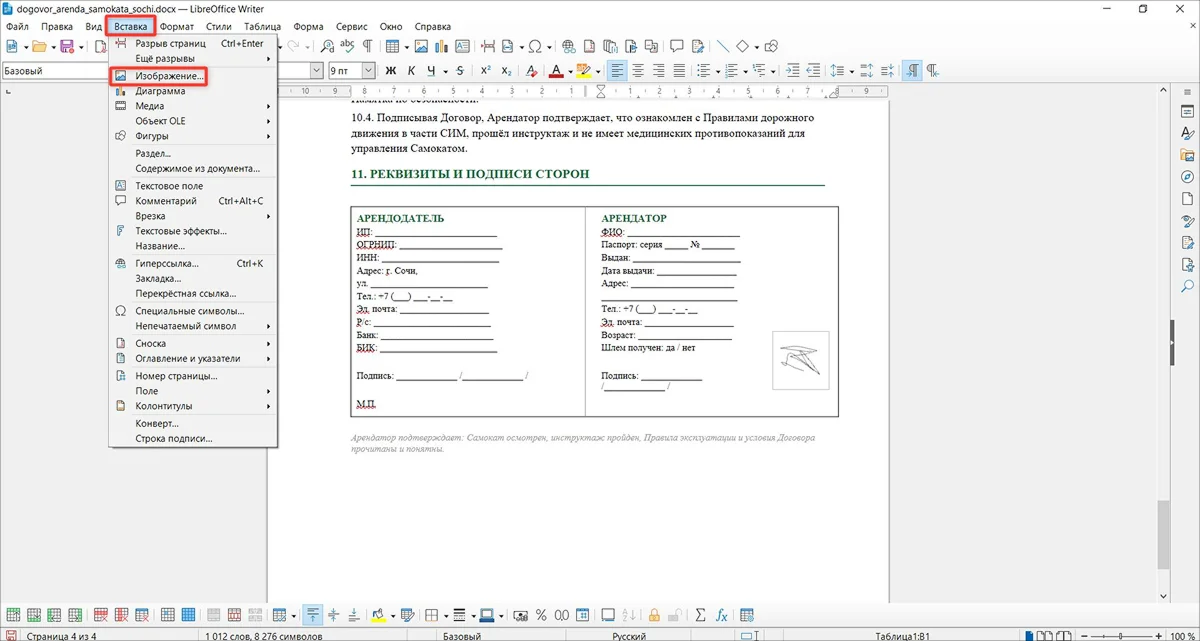This screenshot has height=641, width=1200.
Task: Click the fx formula icon in table toolbar
Action: pos(721,615)
